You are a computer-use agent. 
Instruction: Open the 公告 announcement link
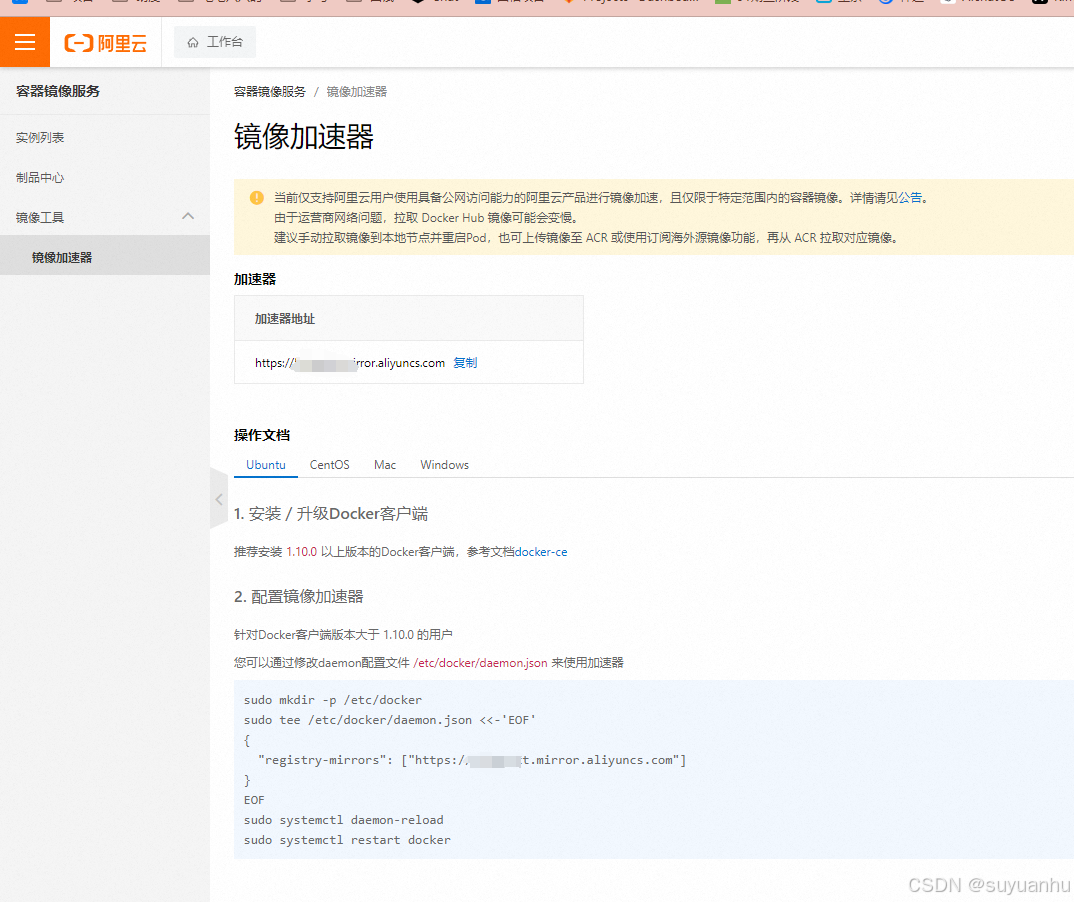(910, 198)
